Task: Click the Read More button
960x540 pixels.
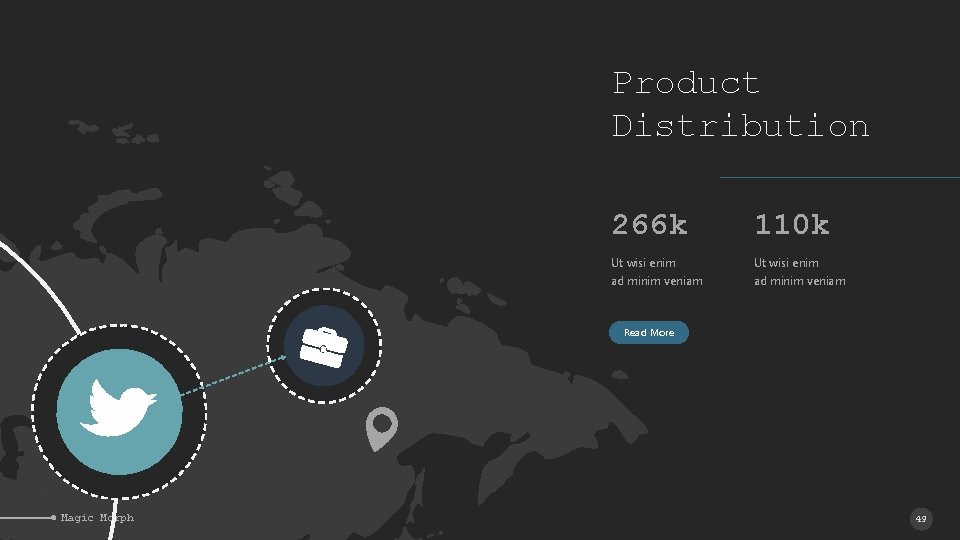Action: tap(649, 332)
